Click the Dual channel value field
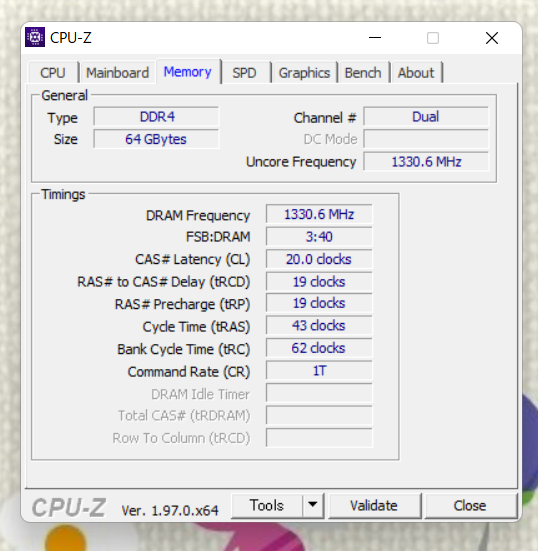This screenshot has height=551, width=538. pyautogui.click(x=426, y=117)
